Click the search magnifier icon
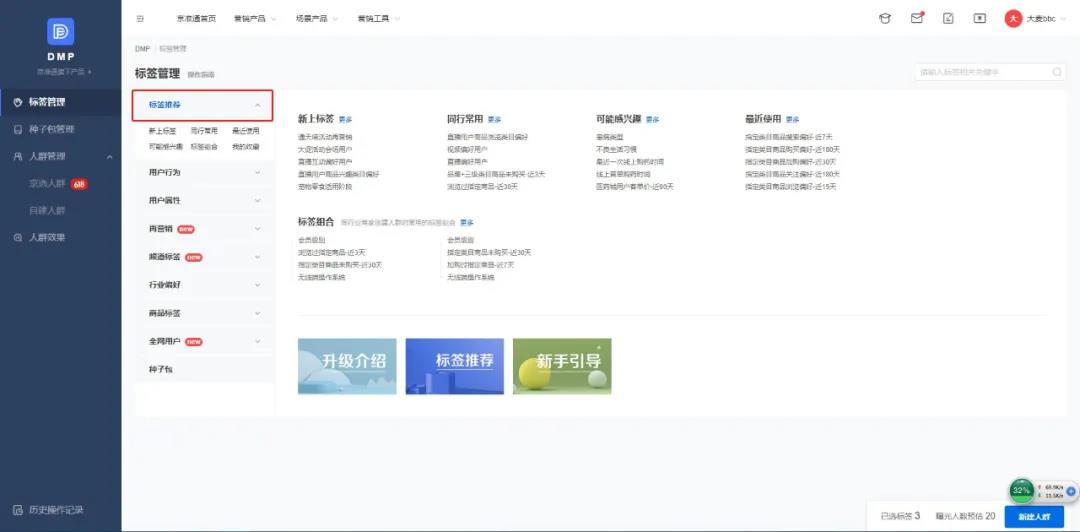The height and width of the screenshot is (532, 1080). (1057, 72)
